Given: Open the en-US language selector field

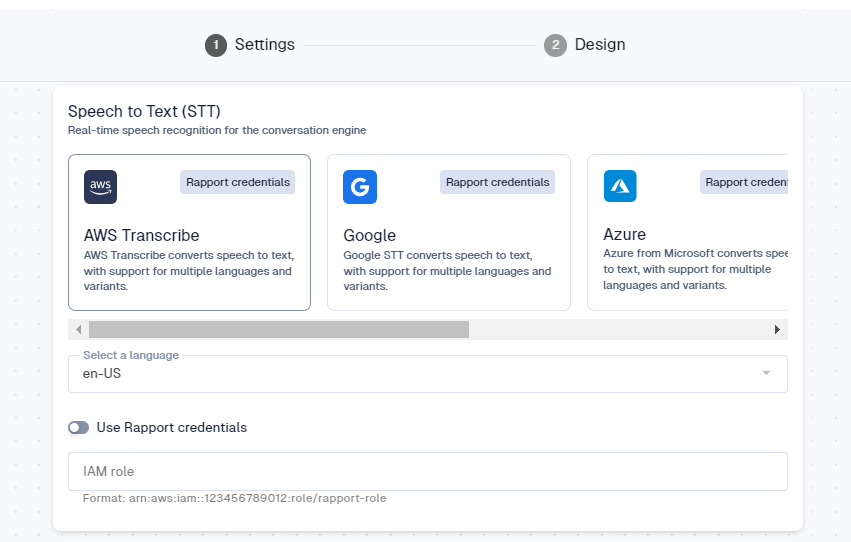Looking at the screenshot, I should [400, 374].
